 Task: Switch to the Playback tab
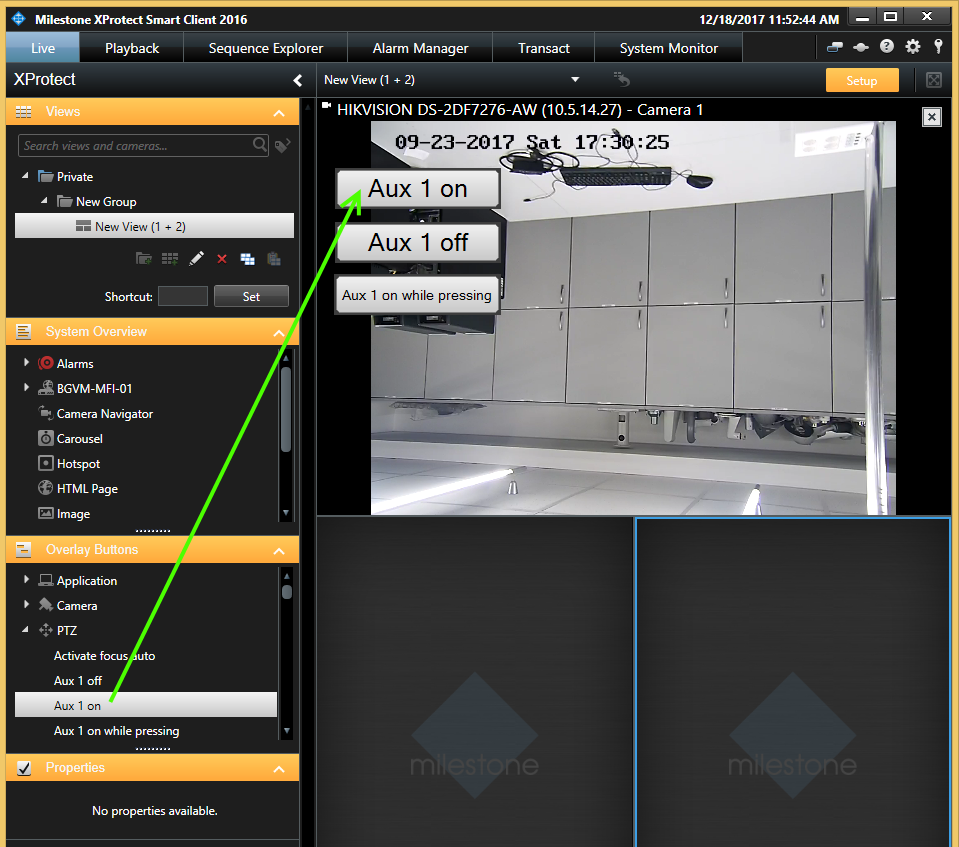tap(131, 48)
